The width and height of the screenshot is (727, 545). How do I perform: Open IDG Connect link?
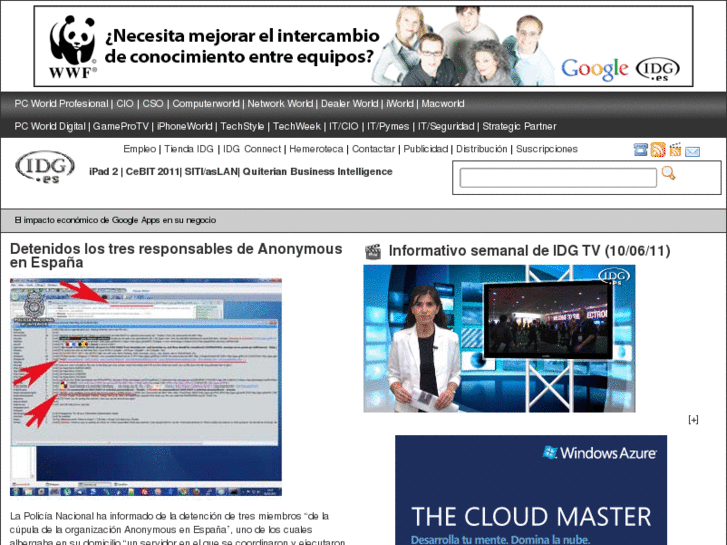pos(252,149)
